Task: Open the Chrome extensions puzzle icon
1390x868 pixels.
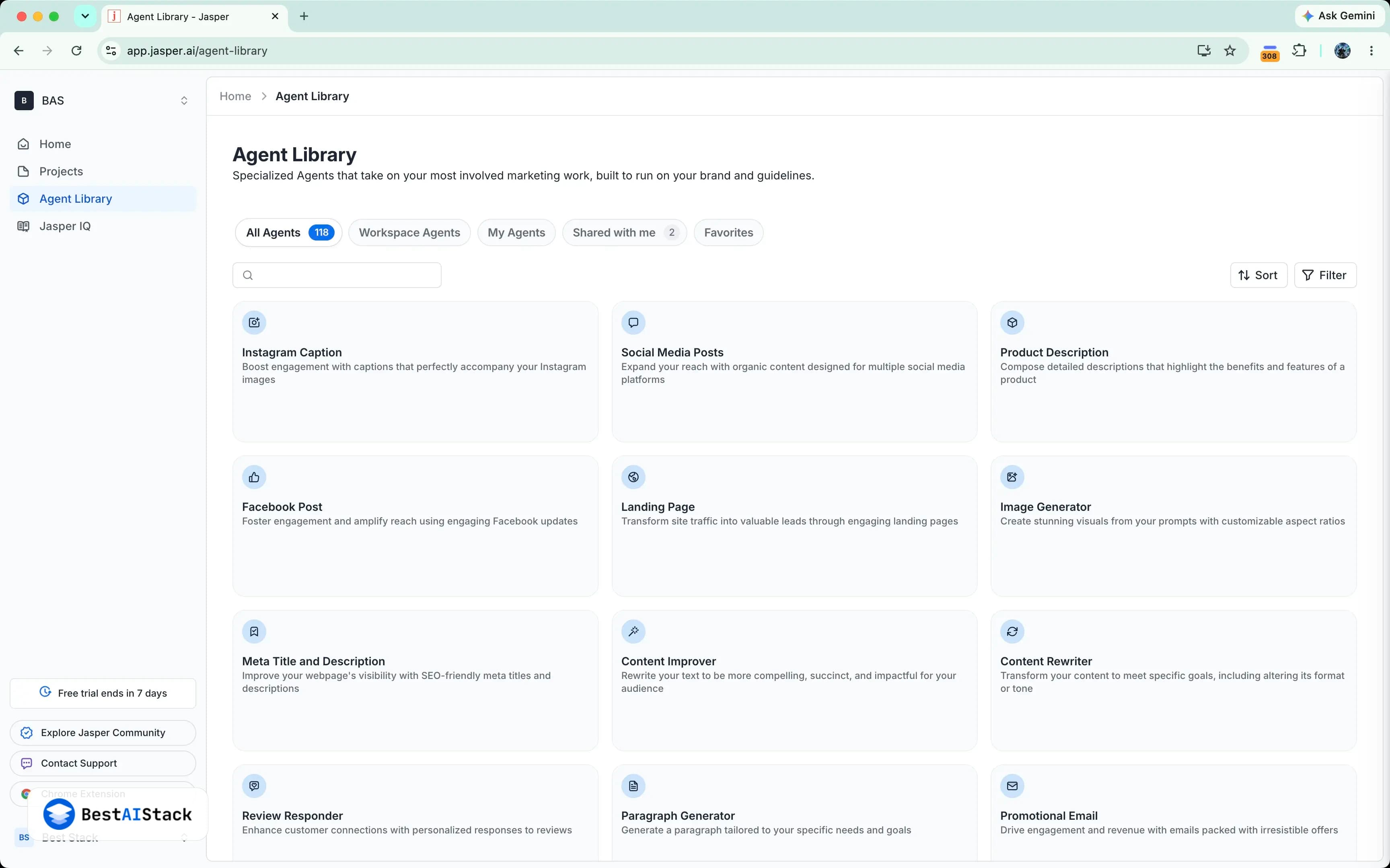Action: pos(1300,51)
